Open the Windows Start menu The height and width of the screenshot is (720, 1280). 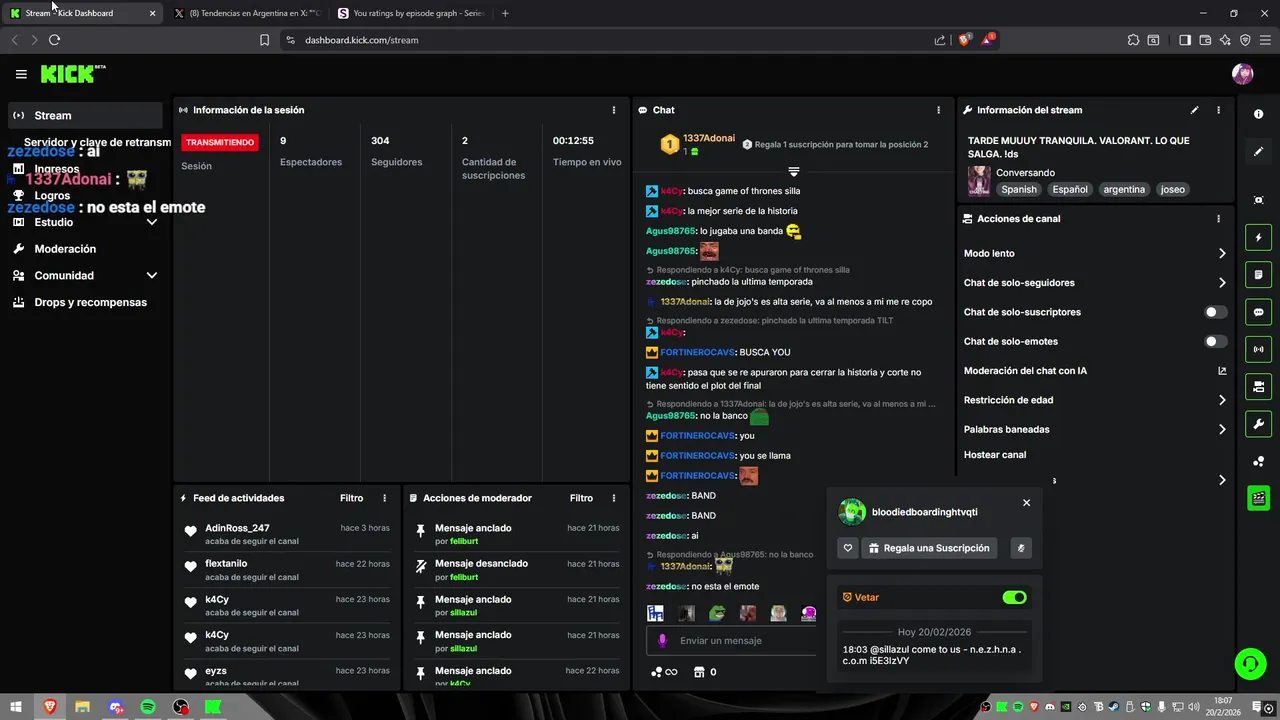coord(17,707)
